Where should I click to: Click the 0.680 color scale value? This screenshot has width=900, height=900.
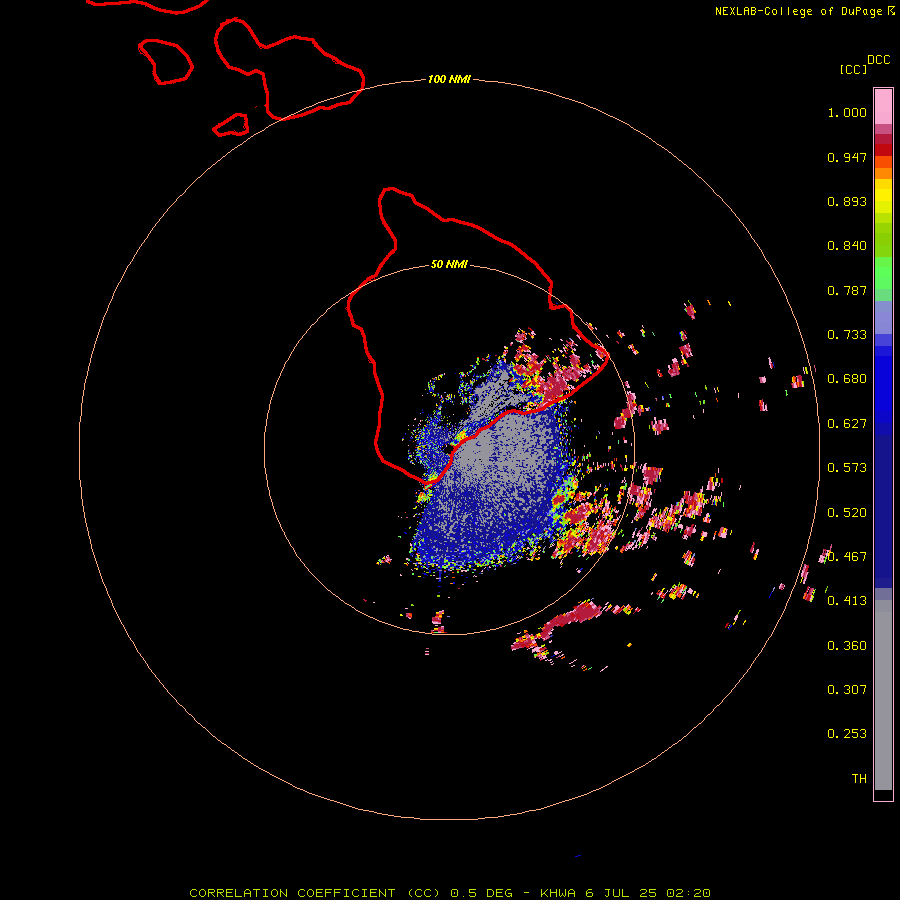click(x=847, y=379)
